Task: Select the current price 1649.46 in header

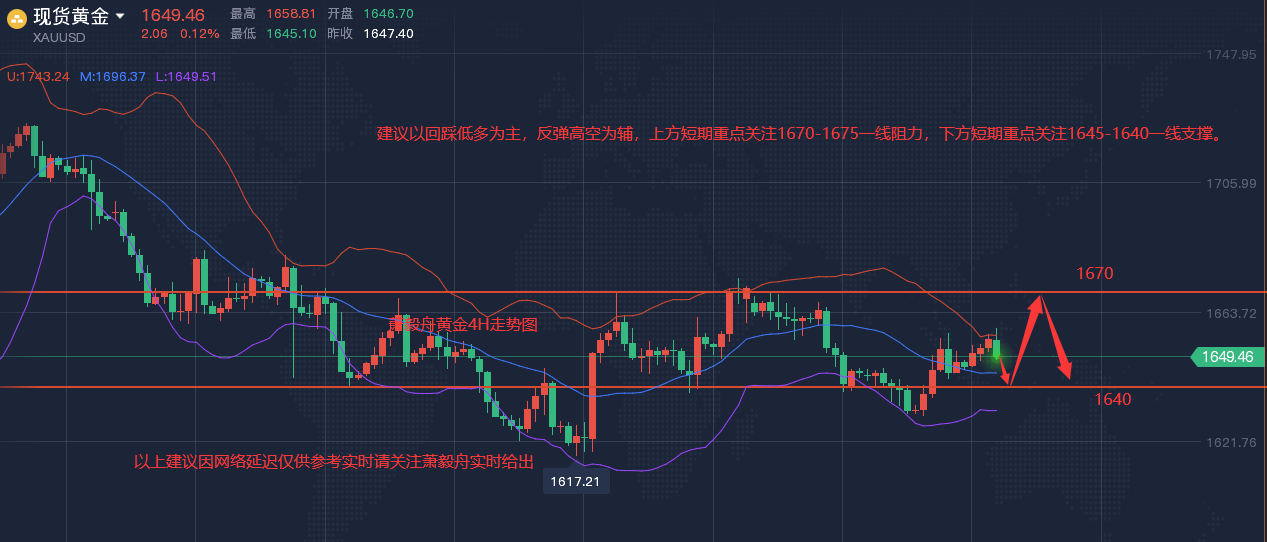Action: tap(172, 15)
